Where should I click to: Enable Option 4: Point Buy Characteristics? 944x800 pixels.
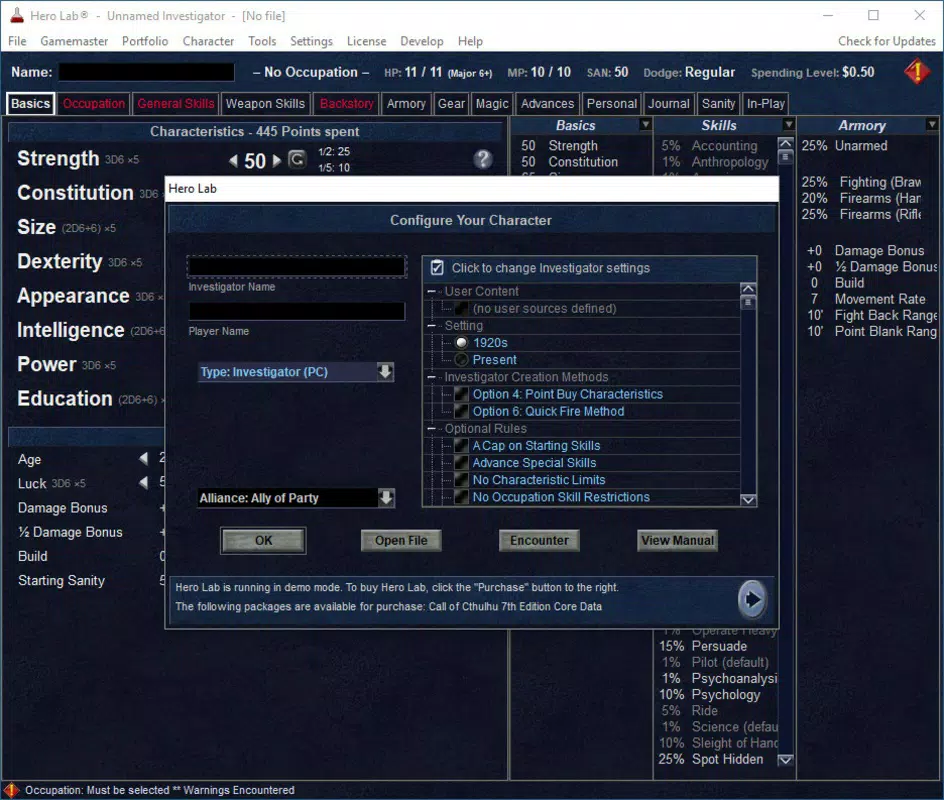461,394
